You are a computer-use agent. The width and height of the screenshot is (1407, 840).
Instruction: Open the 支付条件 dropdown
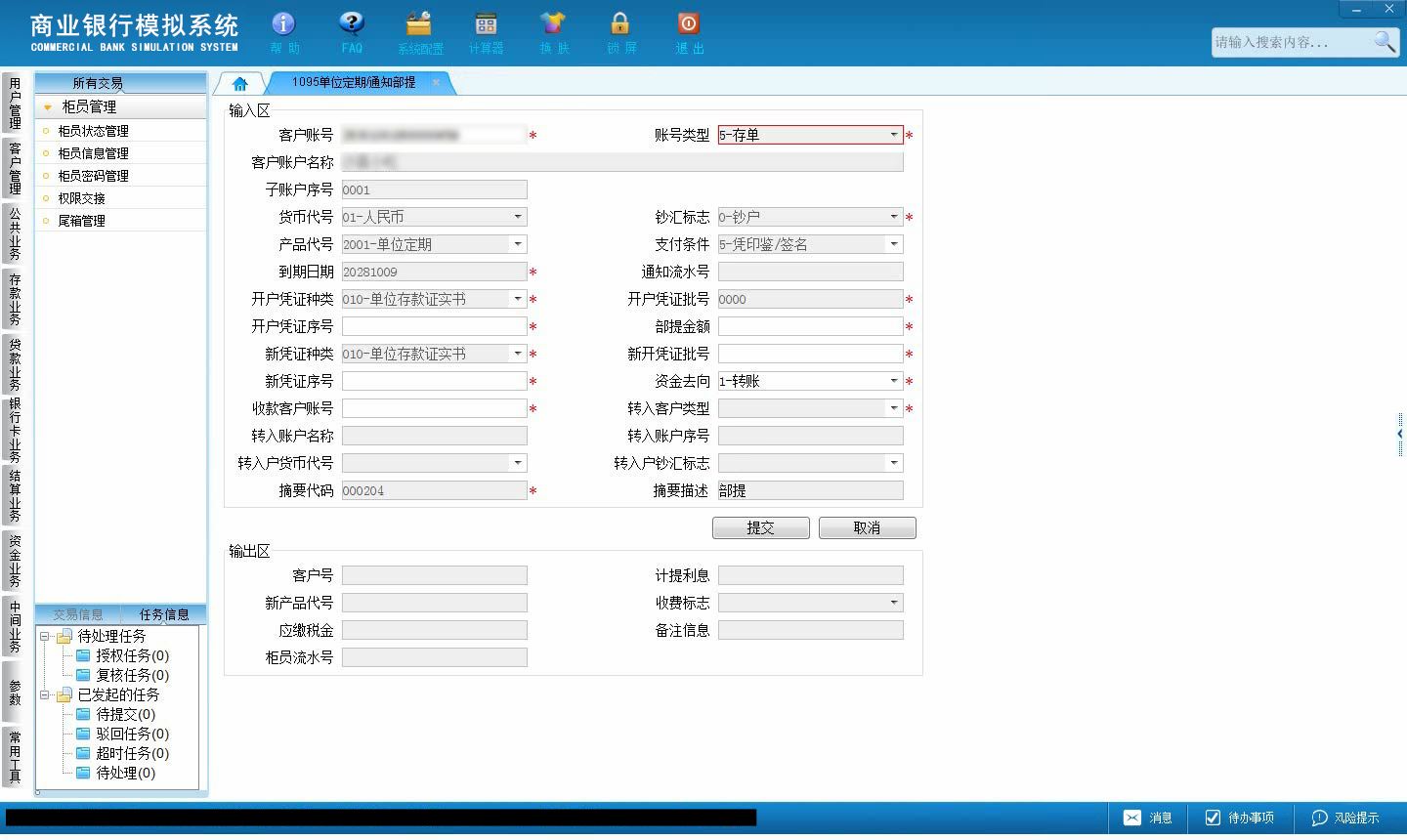(893, 244)
